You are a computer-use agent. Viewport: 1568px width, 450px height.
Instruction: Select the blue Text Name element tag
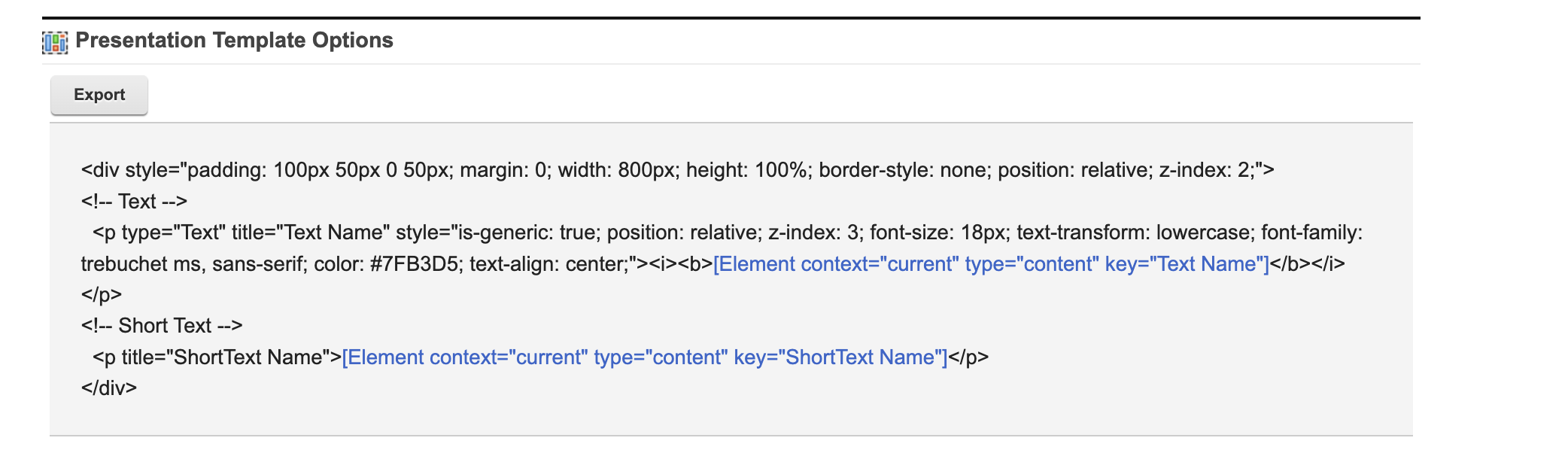tap(991, 264)
